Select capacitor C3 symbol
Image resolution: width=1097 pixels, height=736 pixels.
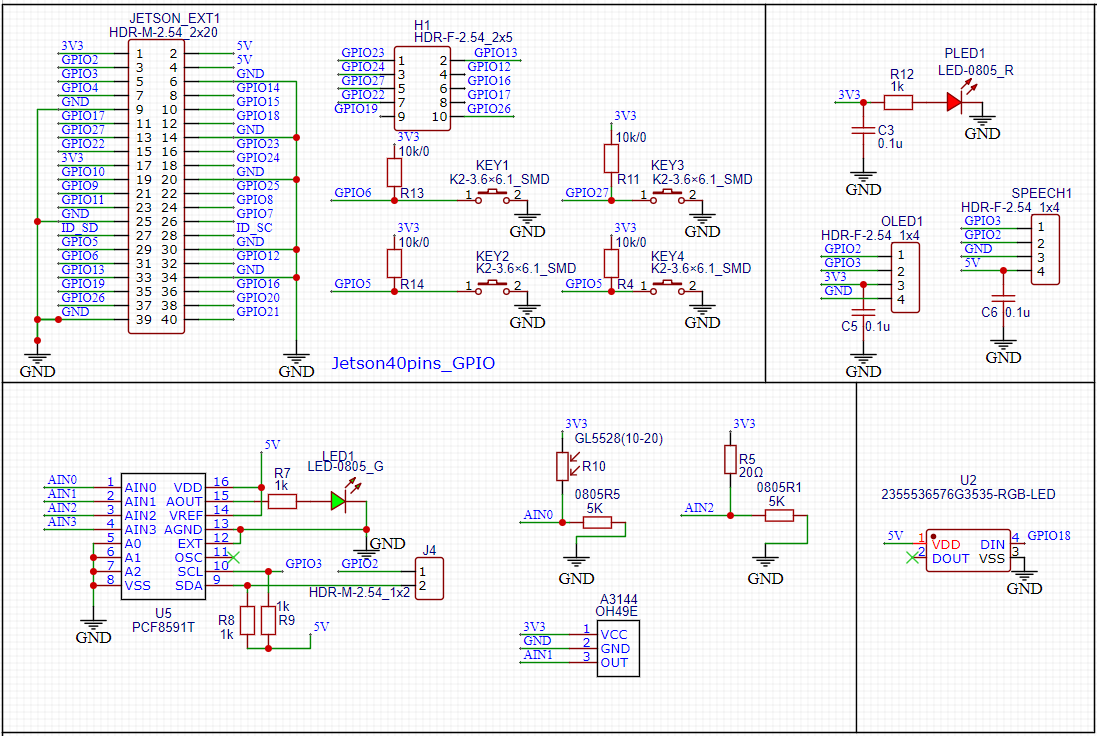863,131
